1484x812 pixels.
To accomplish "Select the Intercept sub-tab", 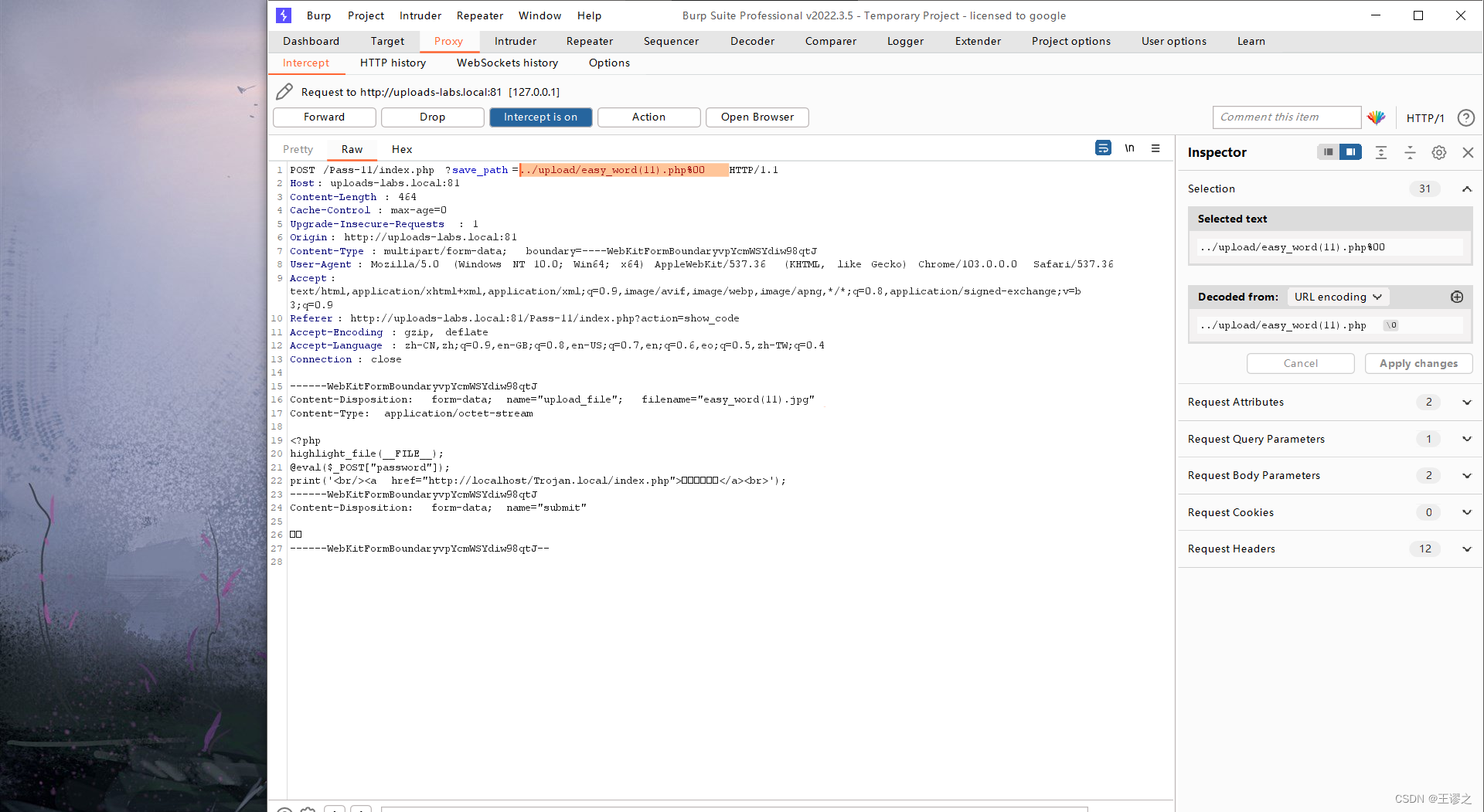I will [305, 63].
